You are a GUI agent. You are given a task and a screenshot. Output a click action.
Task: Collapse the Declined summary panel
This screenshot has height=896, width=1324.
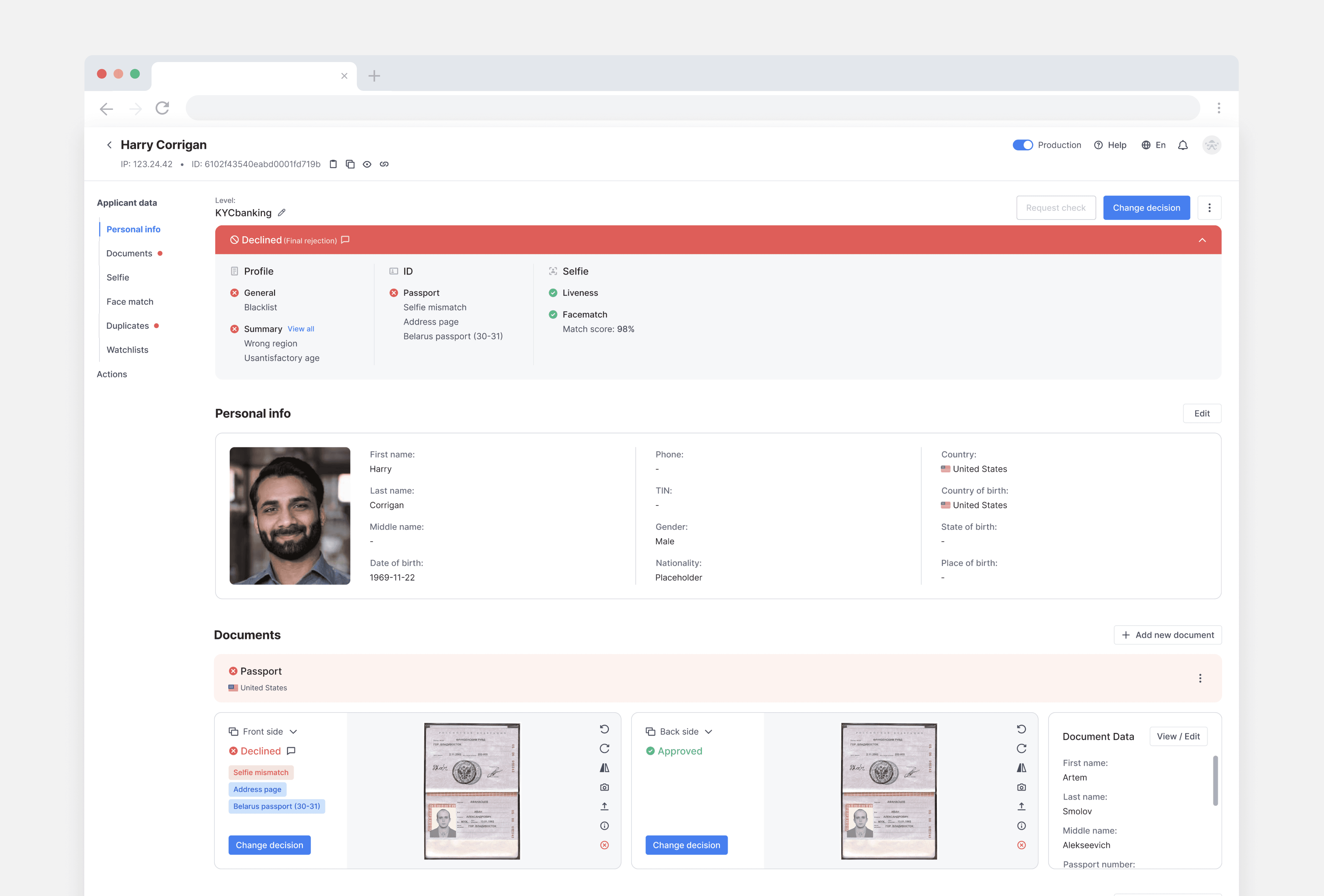click(1202, 240)
